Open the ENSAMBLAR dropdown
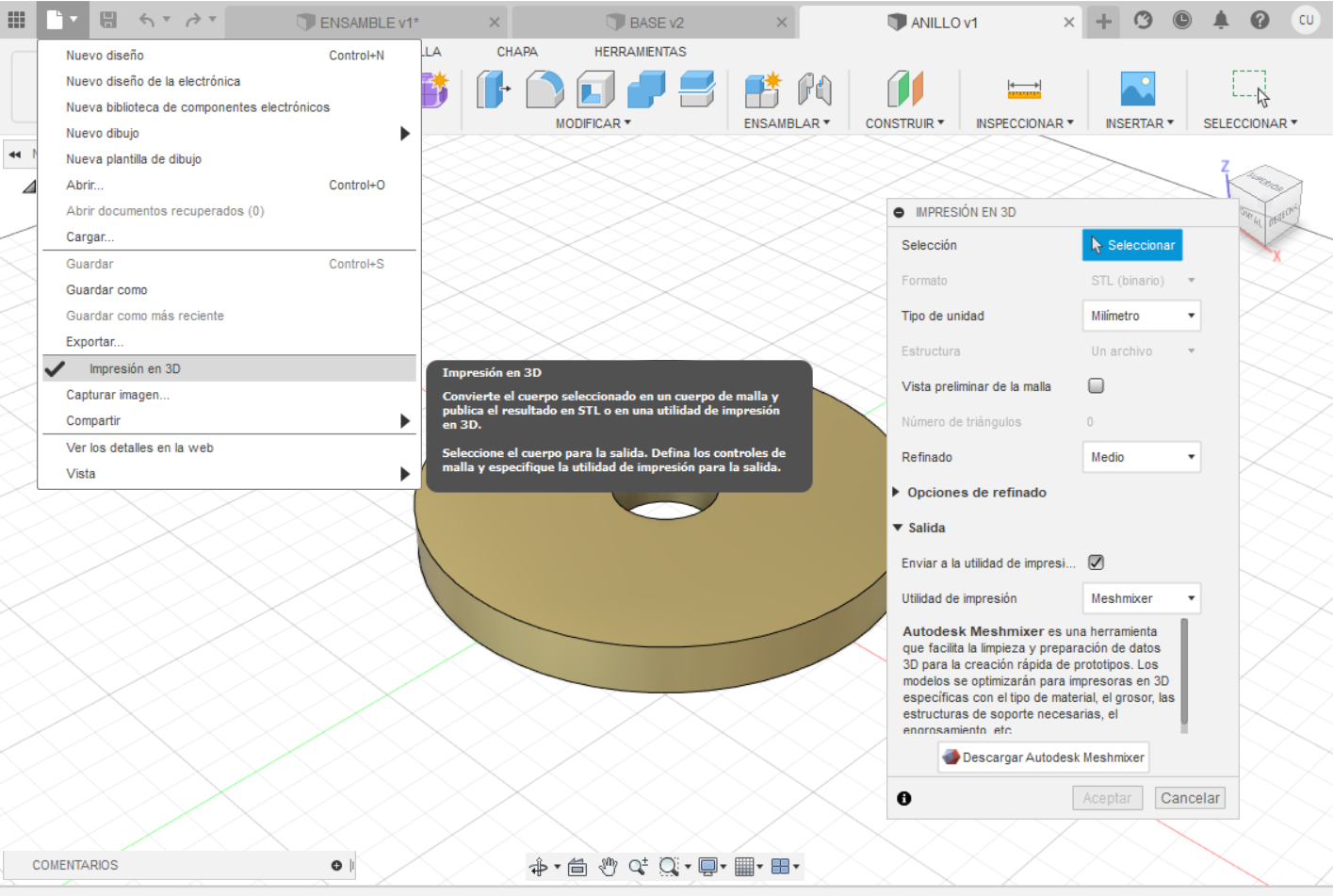Viewport: 1333px width, 896px height. tap(787, 123)
